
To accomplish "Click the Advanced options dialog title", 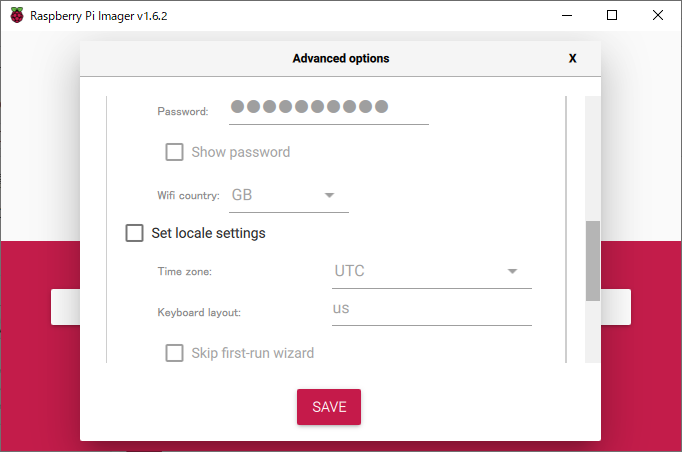I will (x=341, y=59).
